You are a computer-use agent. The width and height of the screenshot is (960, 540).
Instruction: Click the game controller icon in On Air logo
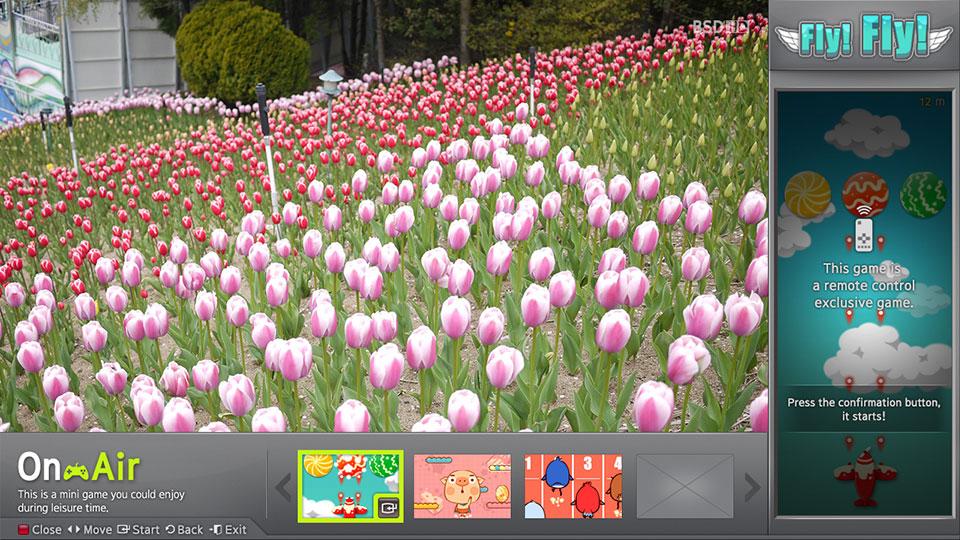pyautogui.click(x=75, y=471)
